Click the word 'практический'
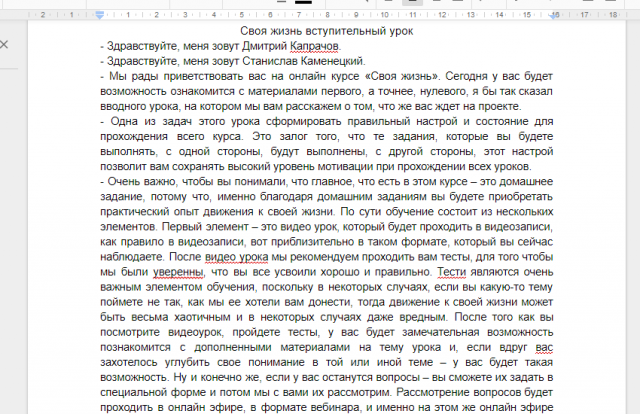This screenshot has height=414, width=640. click(135, 212)
